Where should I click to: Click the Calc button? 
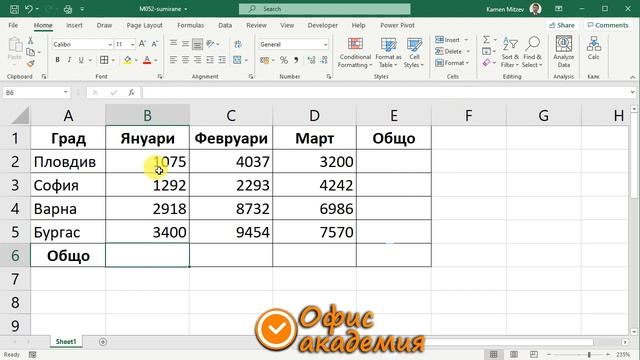[593, 48]
